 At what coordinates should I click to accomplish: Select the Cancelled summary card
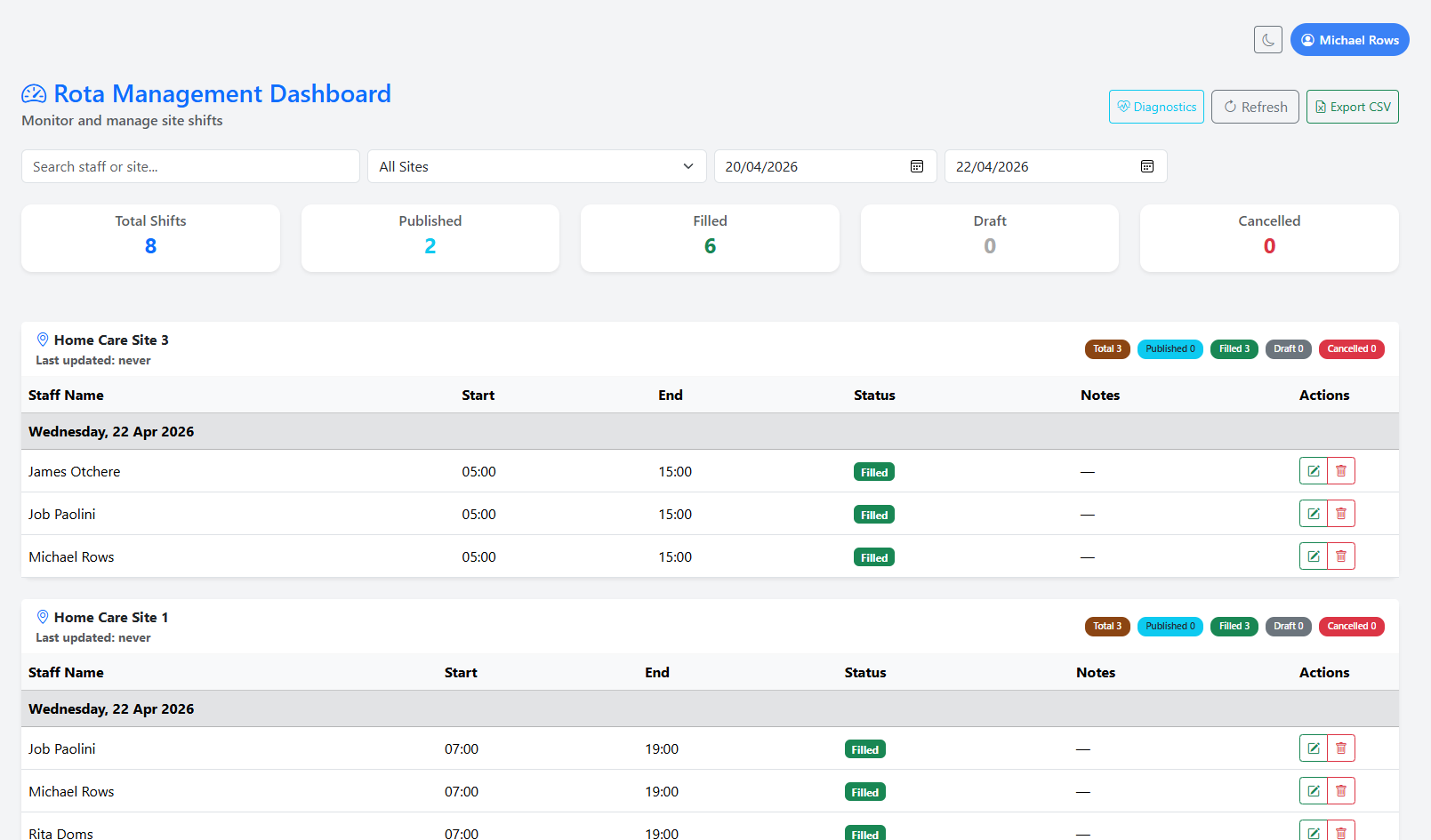point(1269,238)
